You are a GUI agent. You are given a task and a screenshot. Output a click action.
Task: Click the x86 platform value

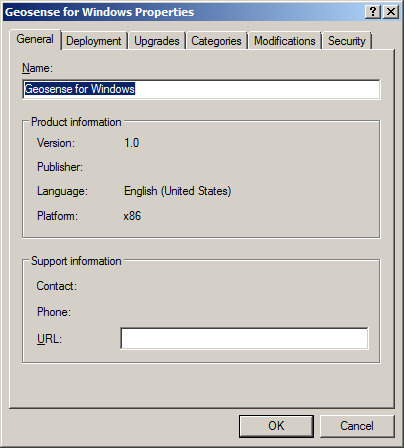[x=132, y=216]
